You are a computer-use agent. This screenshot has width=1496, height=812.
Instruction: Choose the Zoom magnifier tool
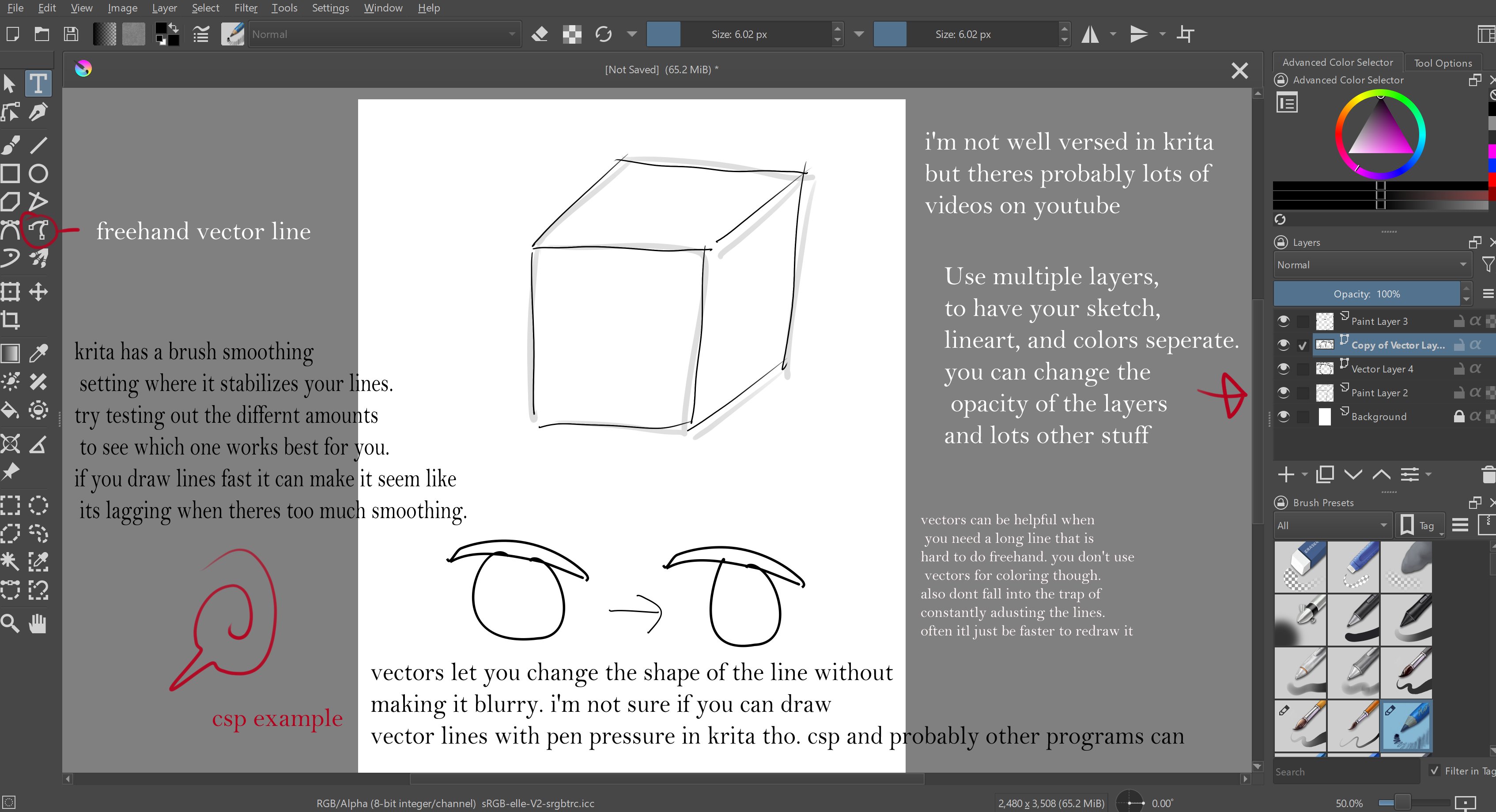(x=11, y=624)
